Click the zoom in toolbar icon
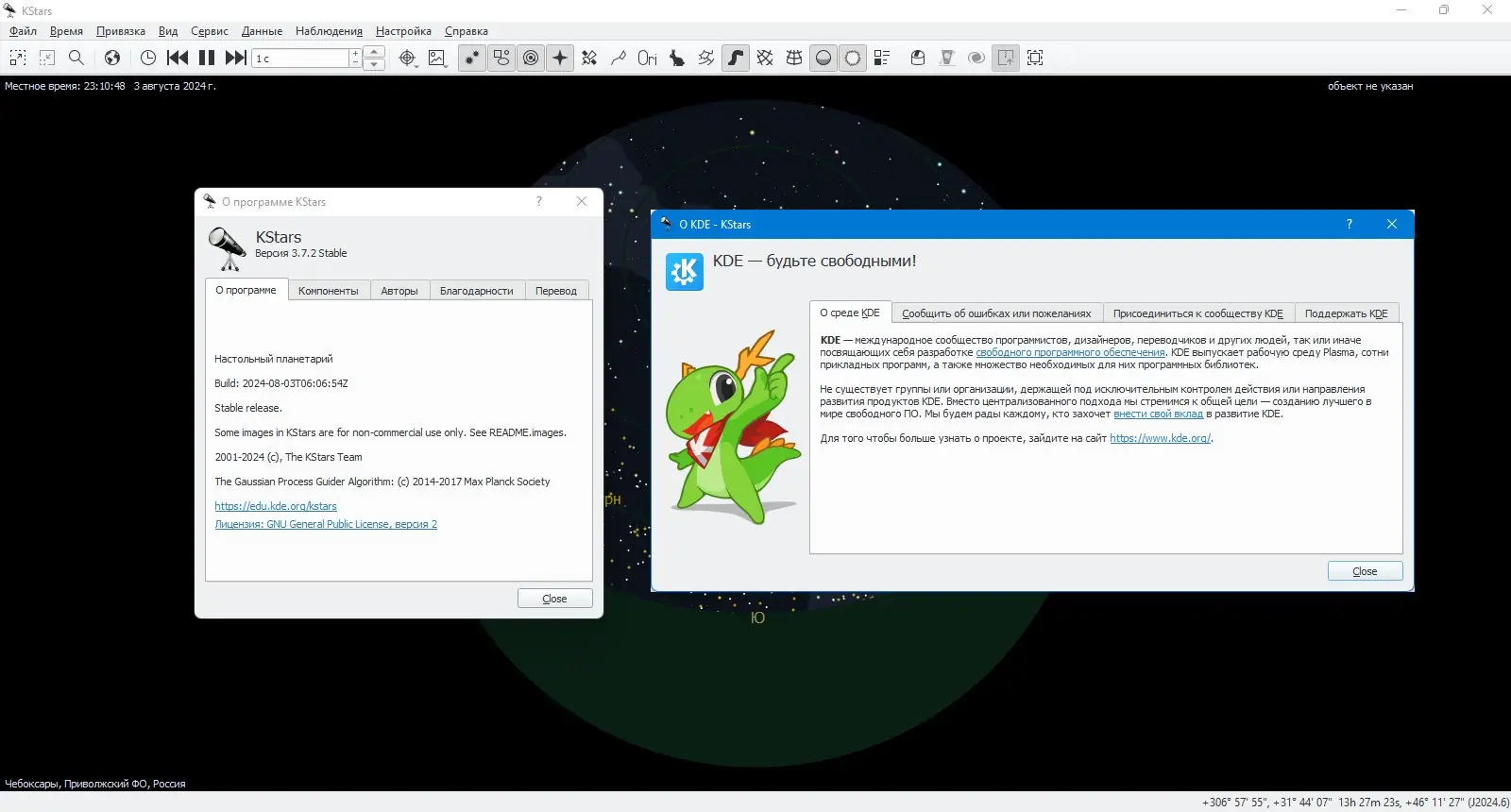 click(x=18, y=58)
